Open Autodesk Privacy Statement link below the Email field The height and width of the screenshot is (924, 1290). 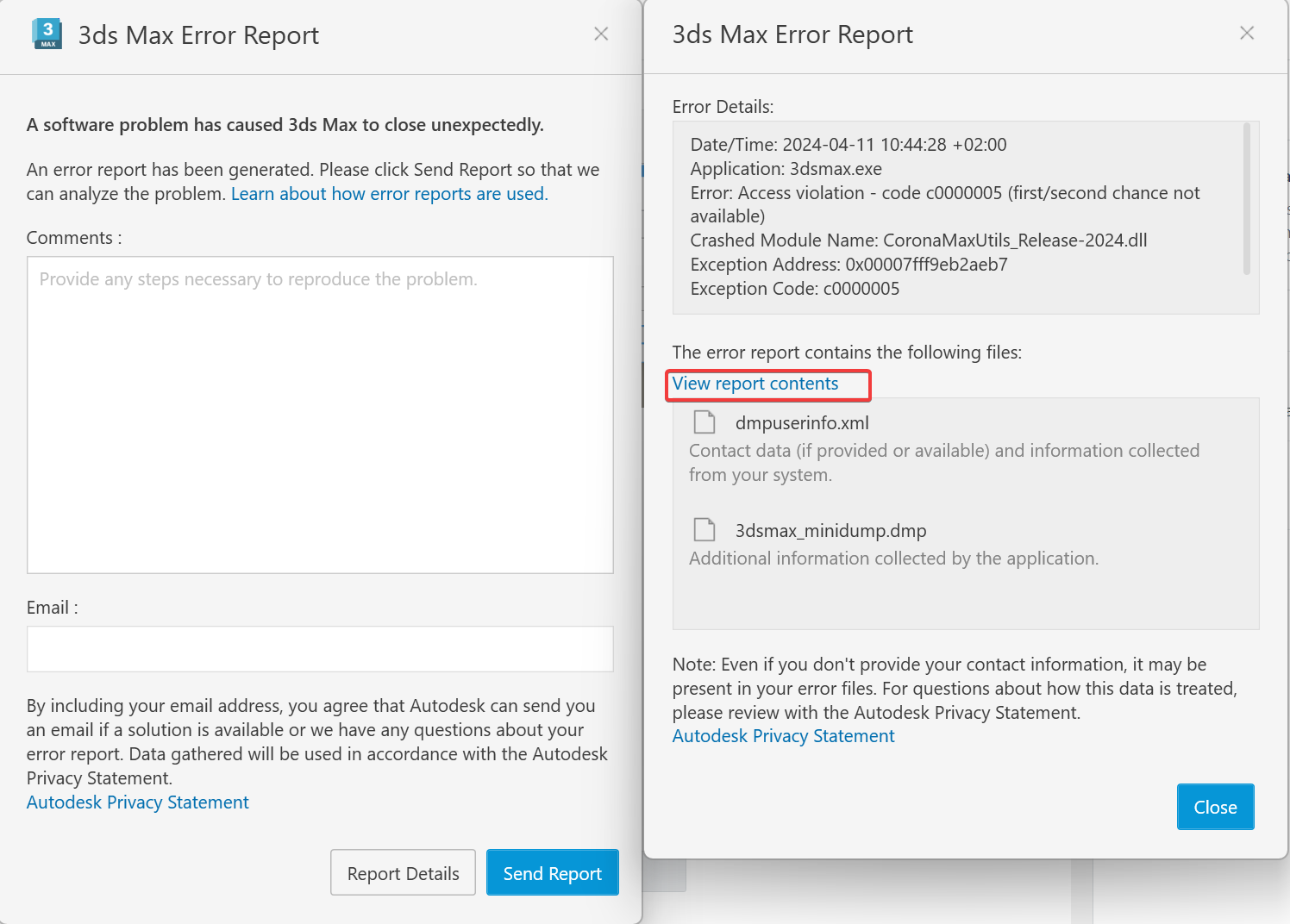click(138, 802)
